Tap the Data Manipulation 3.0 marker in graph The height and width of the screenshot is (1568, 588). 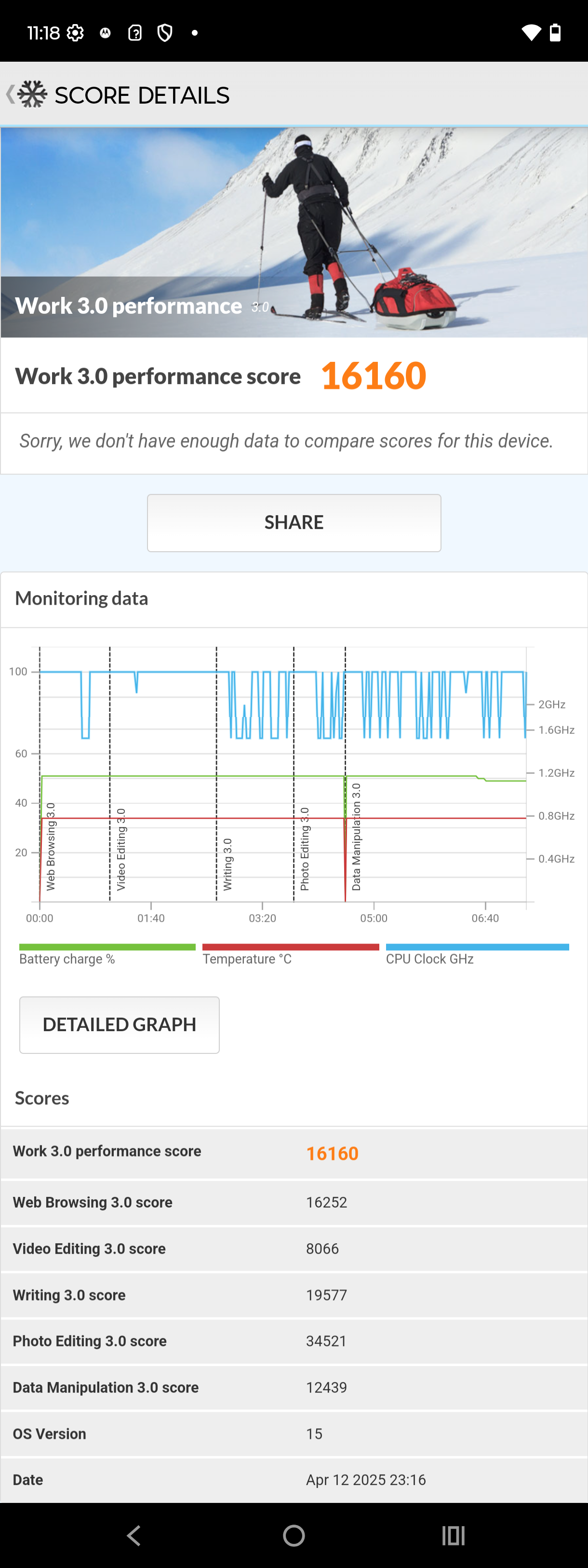(356, 837)
